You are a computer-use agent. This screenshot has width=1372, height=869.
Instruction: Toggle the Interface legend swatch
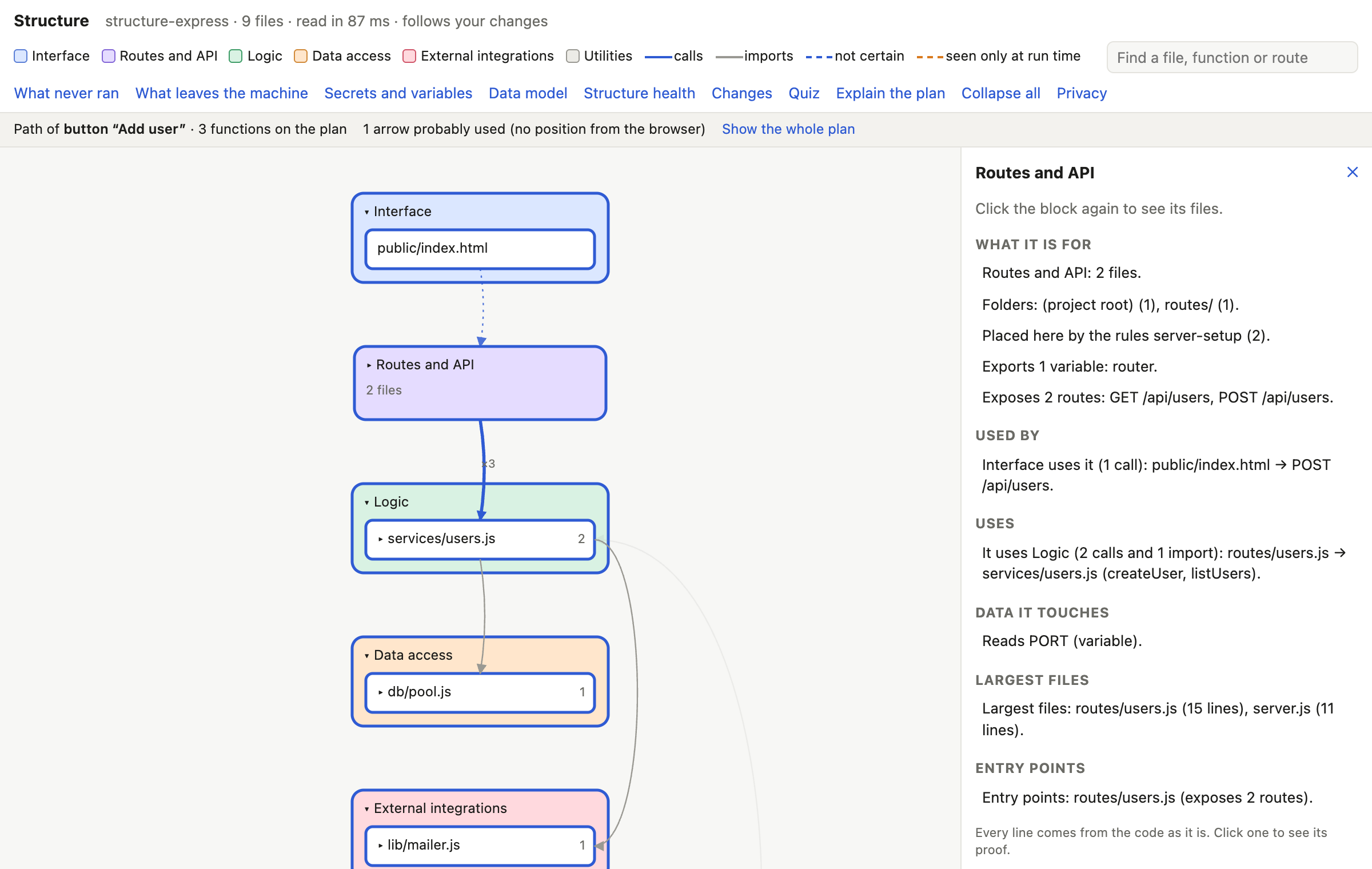[x=21, y=56]
